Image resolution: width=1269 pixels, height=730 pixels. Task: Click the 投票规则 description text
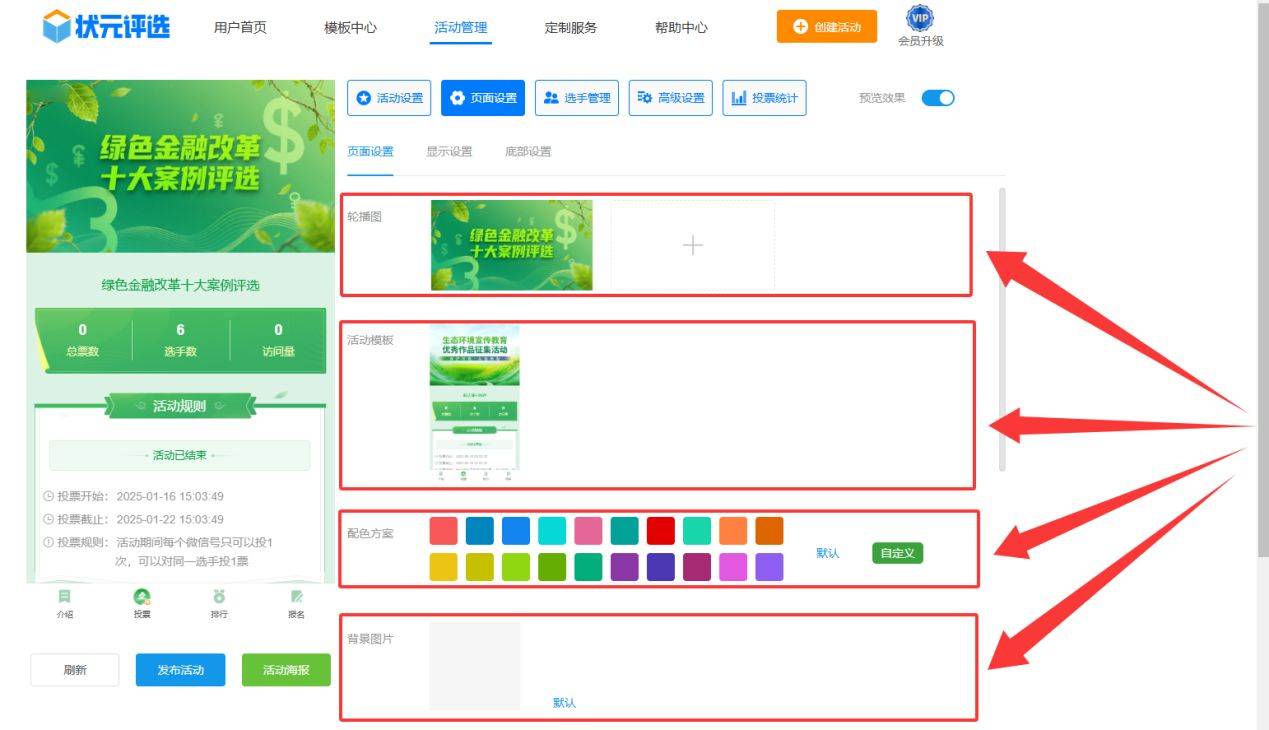tap(160, 551)
